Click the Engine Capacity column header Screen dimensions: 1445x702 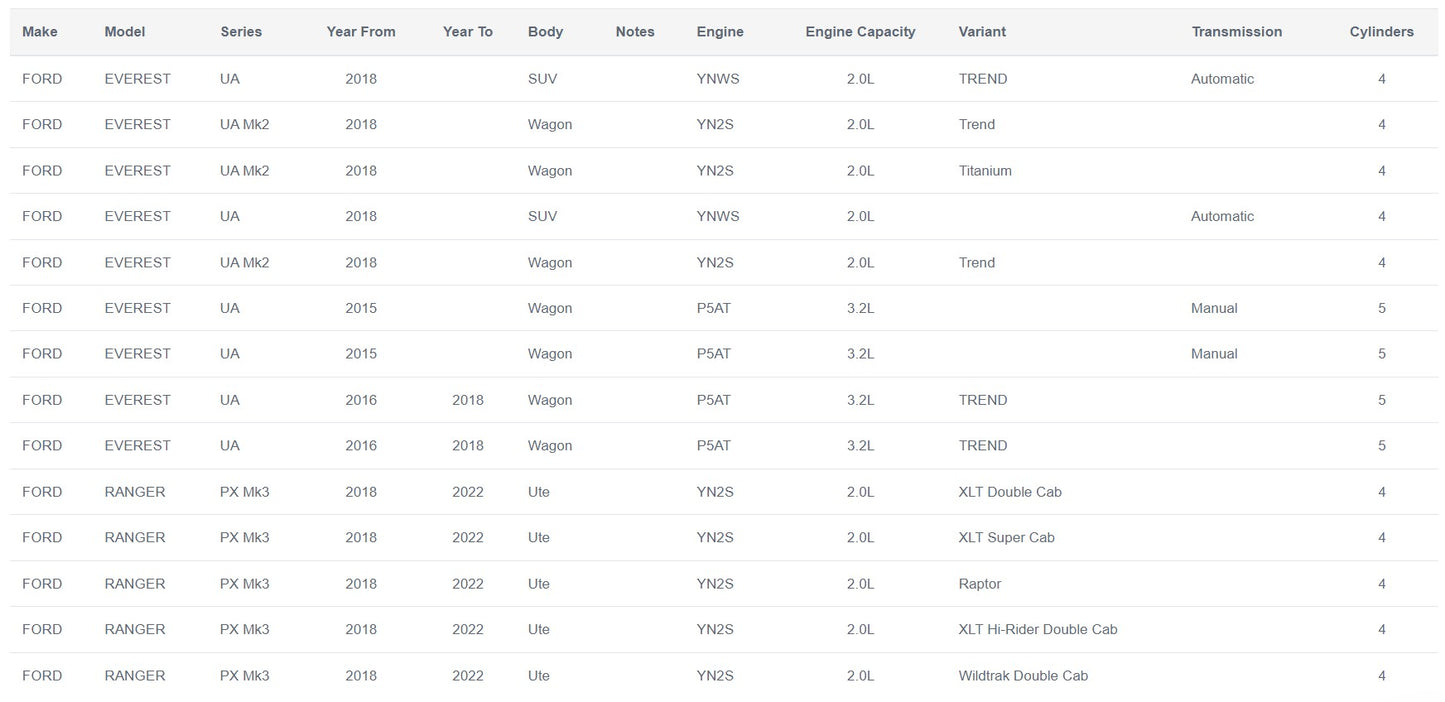(x=860, y=32)
